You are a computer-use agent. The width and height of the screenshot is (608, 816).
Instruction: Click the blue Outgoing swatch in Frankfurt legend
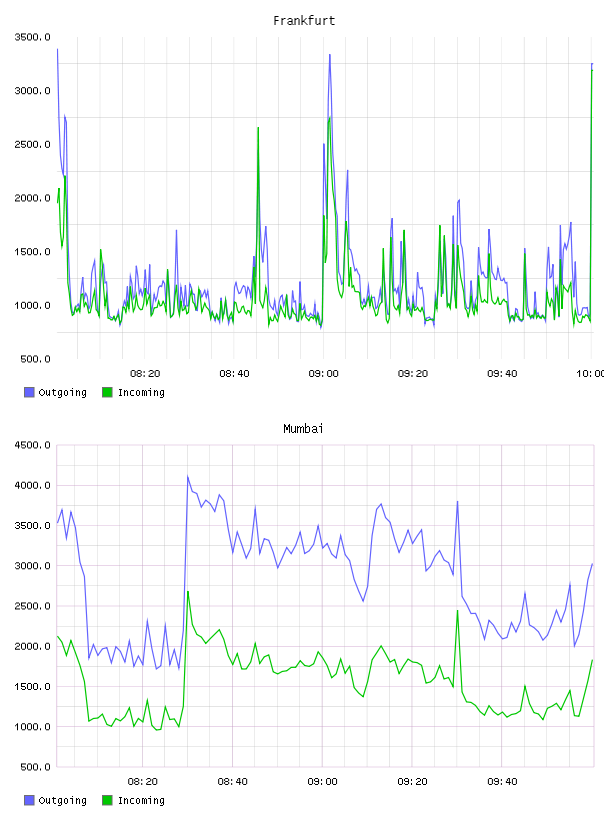(x=29, y=392)
